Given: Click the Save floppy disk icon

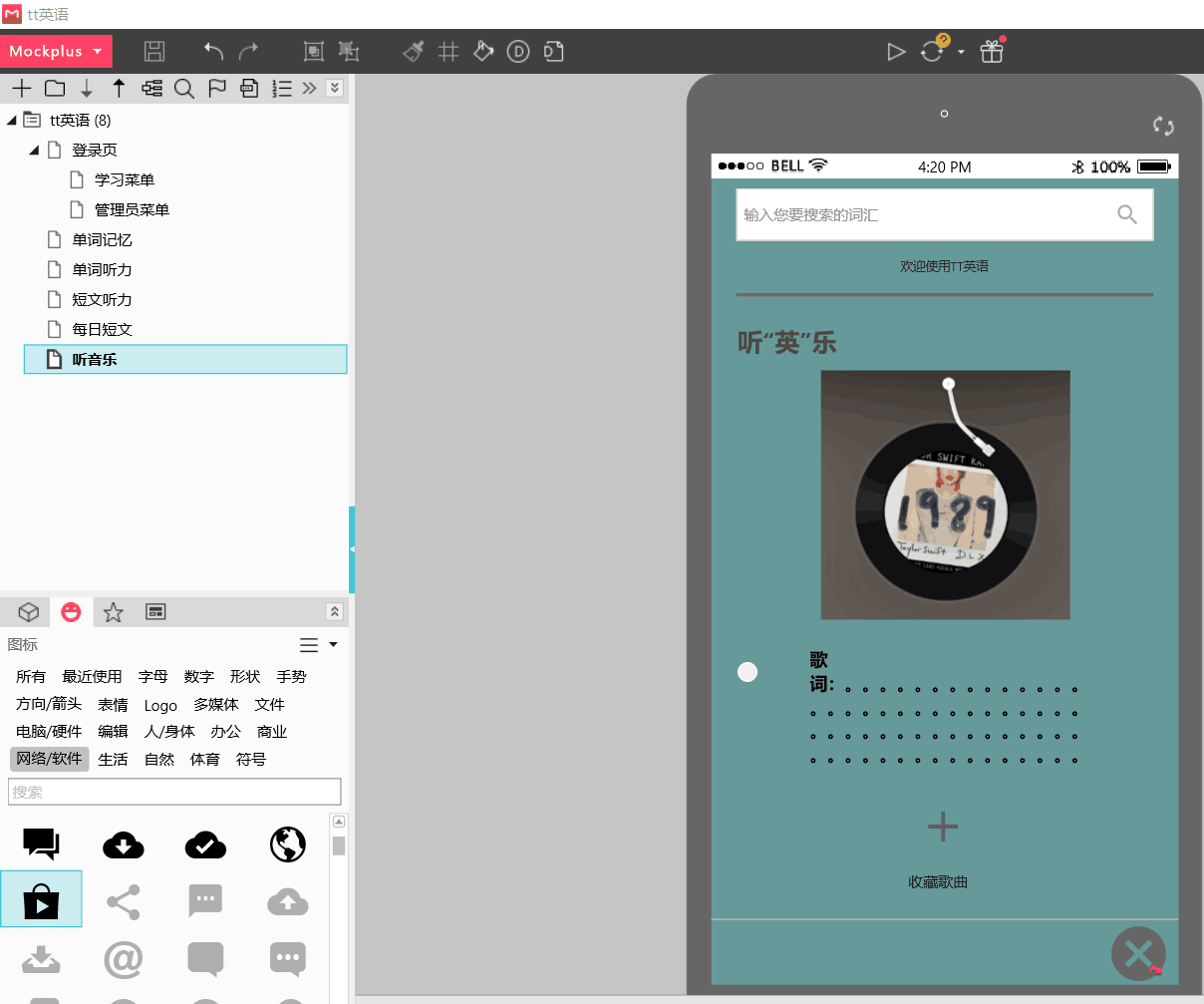Looking at the screenshot, I should point(154,51).
